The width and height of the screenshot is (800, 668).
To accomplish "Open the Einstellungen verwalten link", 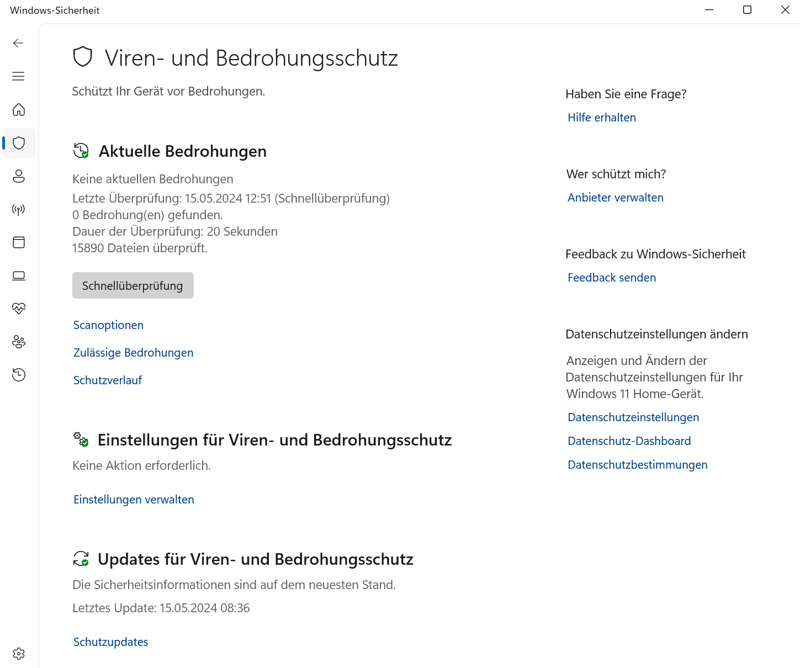I will pyautogui.click(x=133, y=499).
